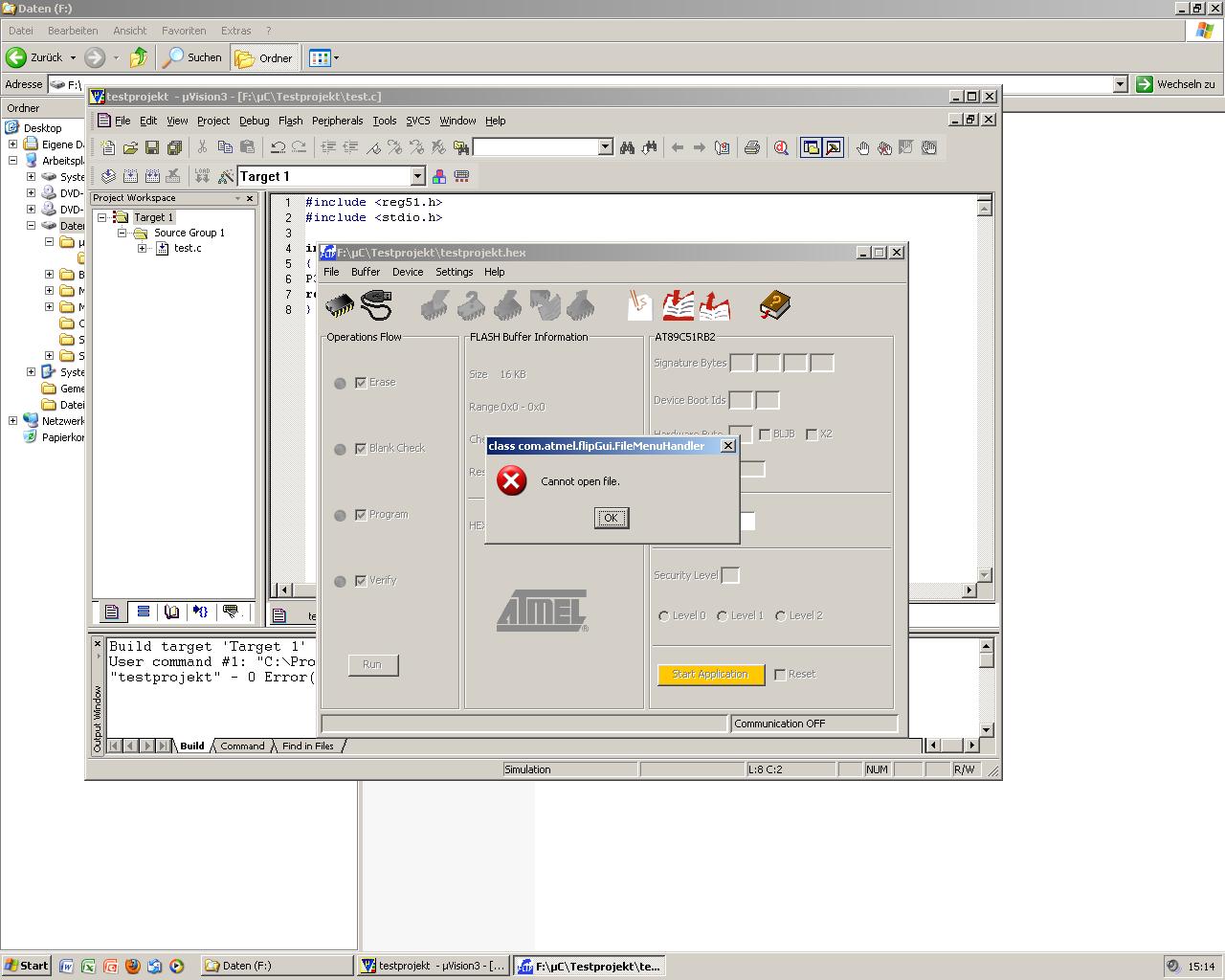The height and width of the screenshot is (980, 1225).
Task: Click the Run button in Operations Flow
Action: [x=372, y=664]
